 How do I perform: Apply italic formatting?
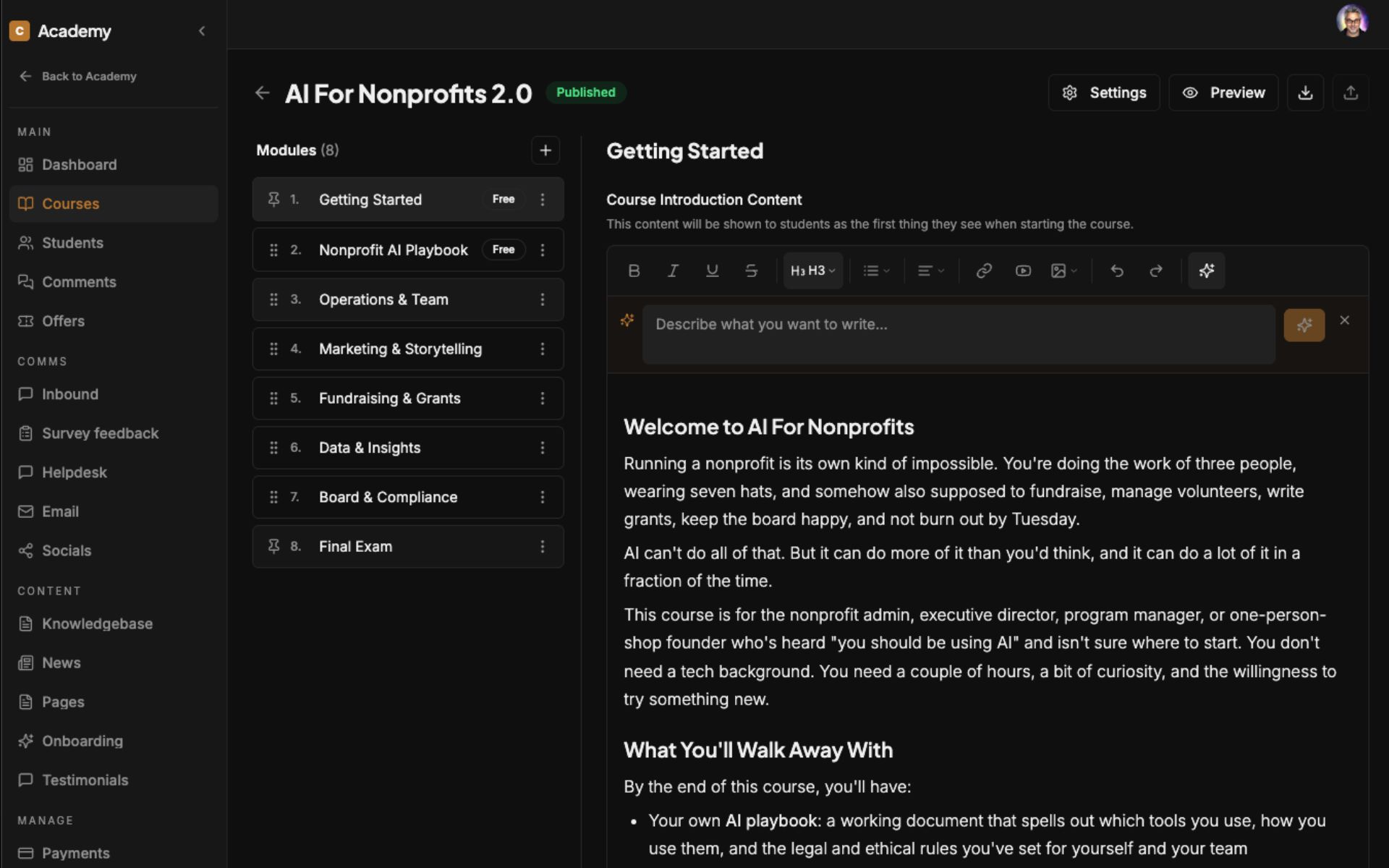coord(673,271)
